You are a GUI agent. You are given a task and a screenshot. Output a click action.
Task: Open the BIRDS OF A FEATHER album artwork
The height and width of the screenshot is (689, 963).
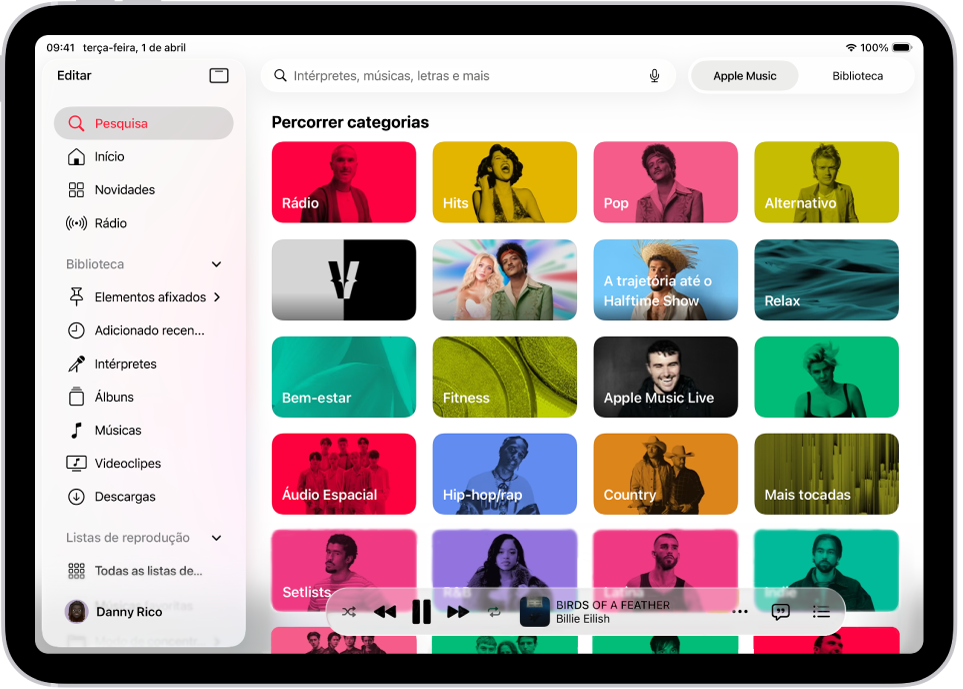534,612
